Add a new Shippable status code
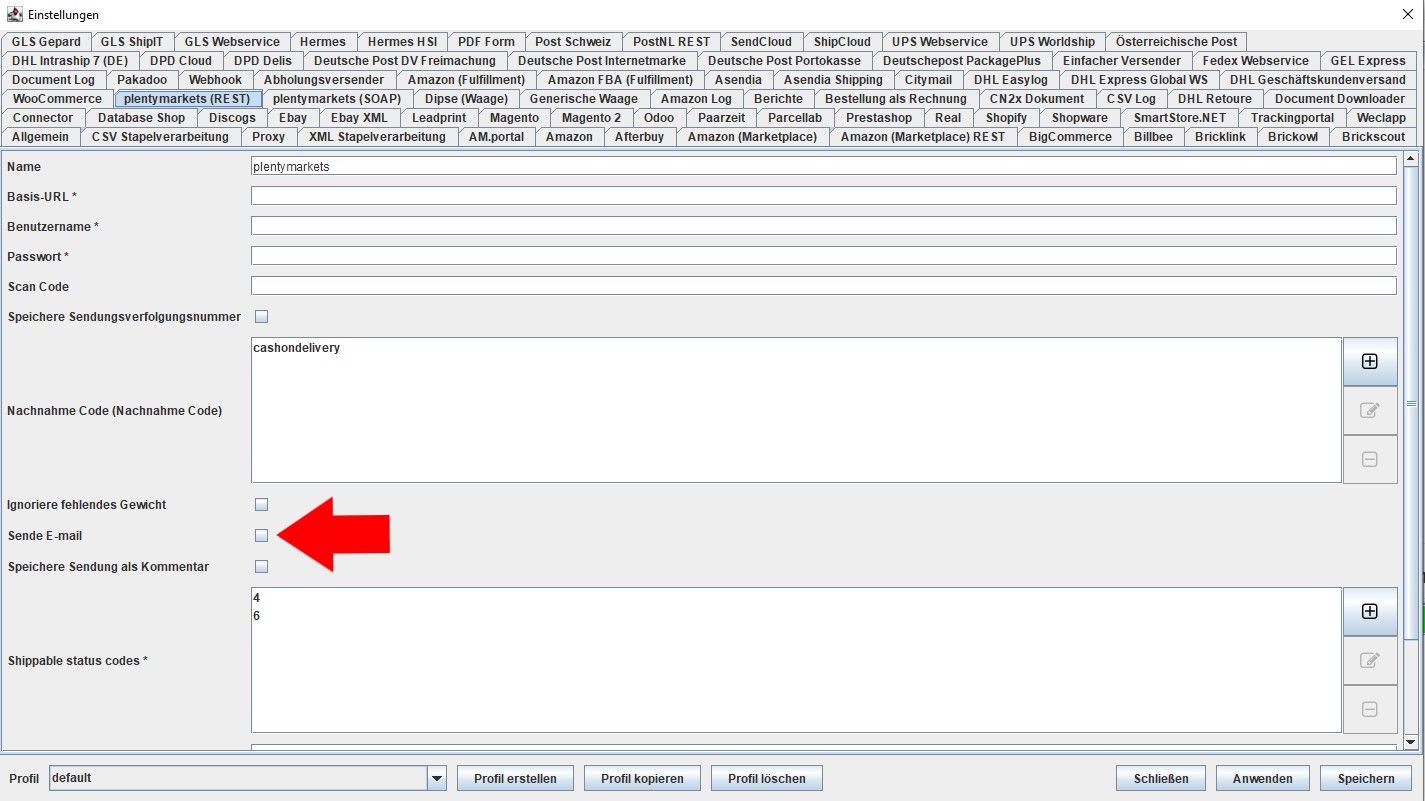Image resolution: width=1425 pixels, height=801 pixels. click(1369, 611)
